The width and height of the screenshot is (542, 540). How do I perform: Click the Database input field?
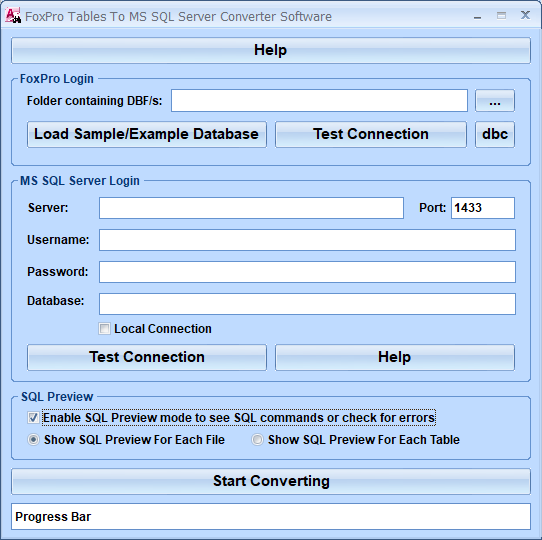tap(307, 304)
